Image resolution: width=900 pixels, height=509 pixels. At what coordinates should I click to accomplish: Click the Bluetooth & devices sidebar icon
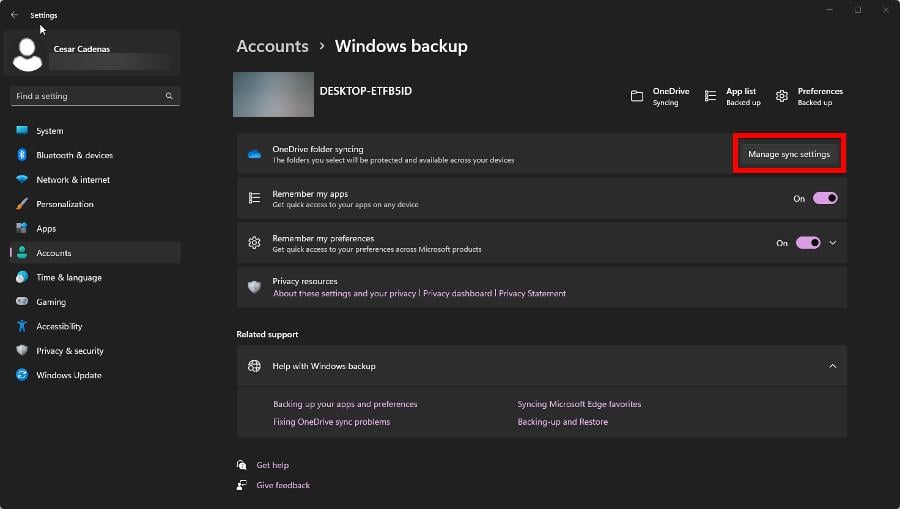[x=22, y=155]
